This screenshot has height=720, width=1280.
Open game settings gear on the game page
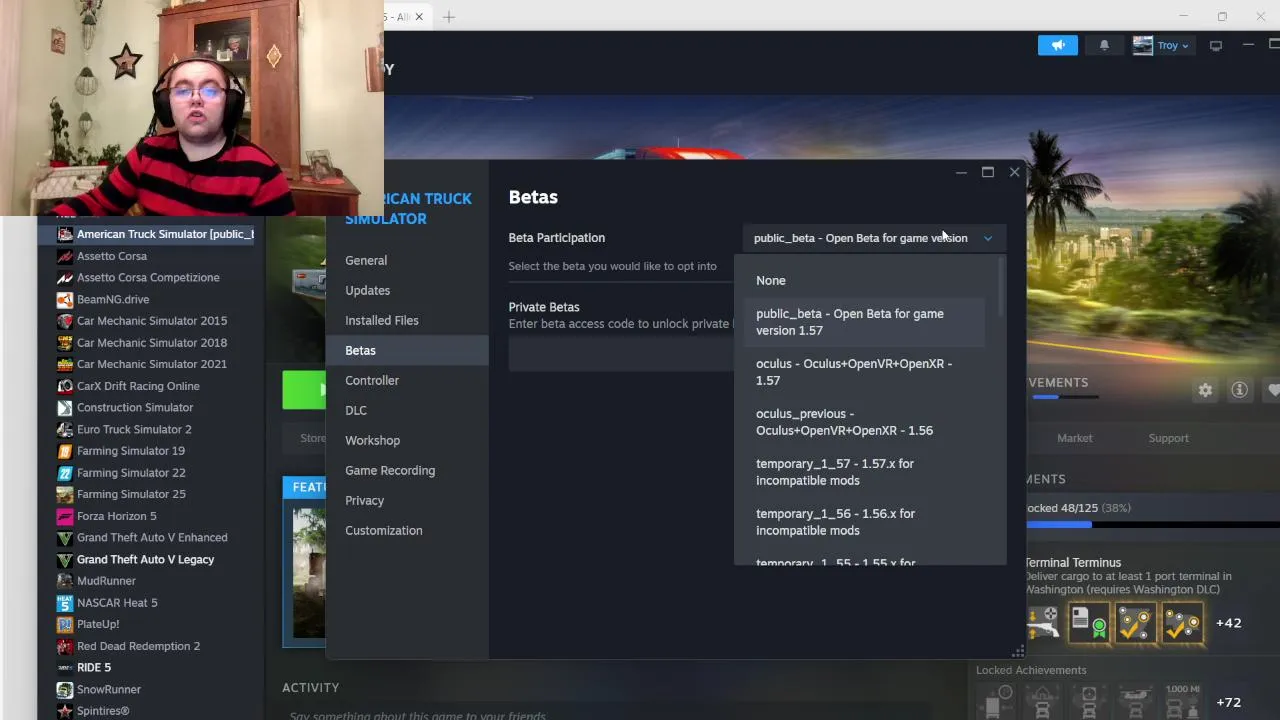[1205, 390]
